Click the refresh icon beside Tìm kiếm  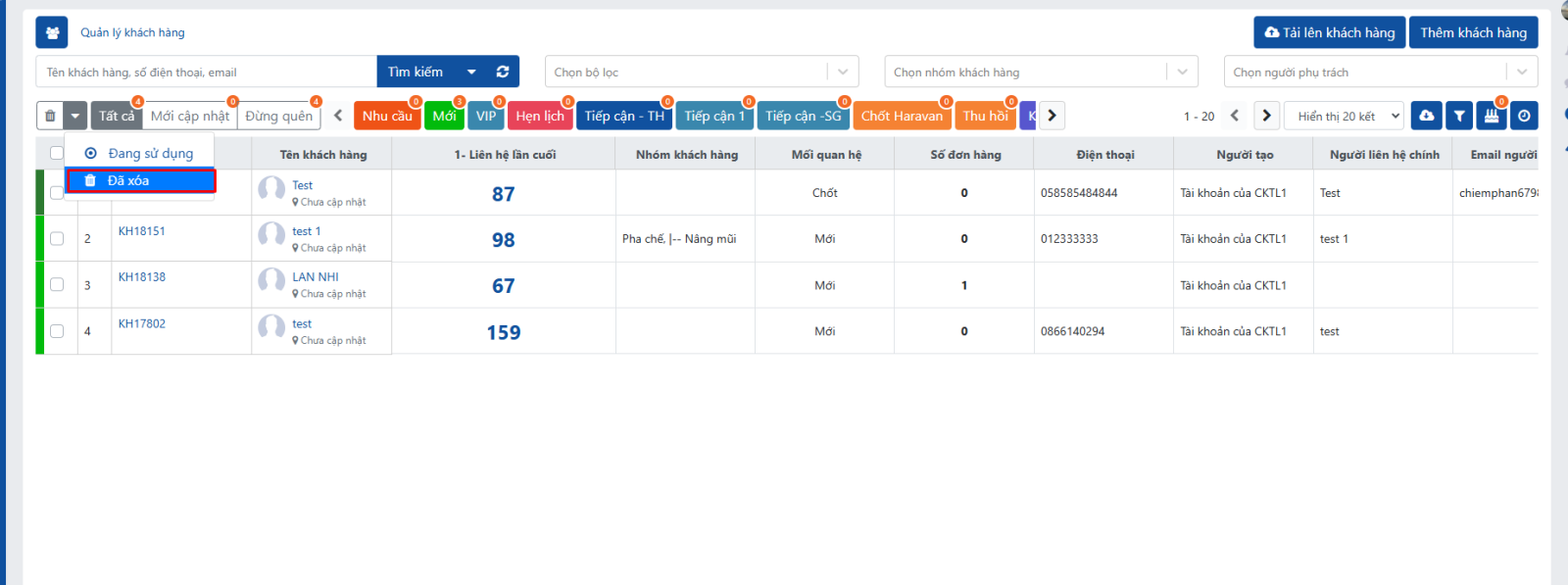tap(503, 72)
